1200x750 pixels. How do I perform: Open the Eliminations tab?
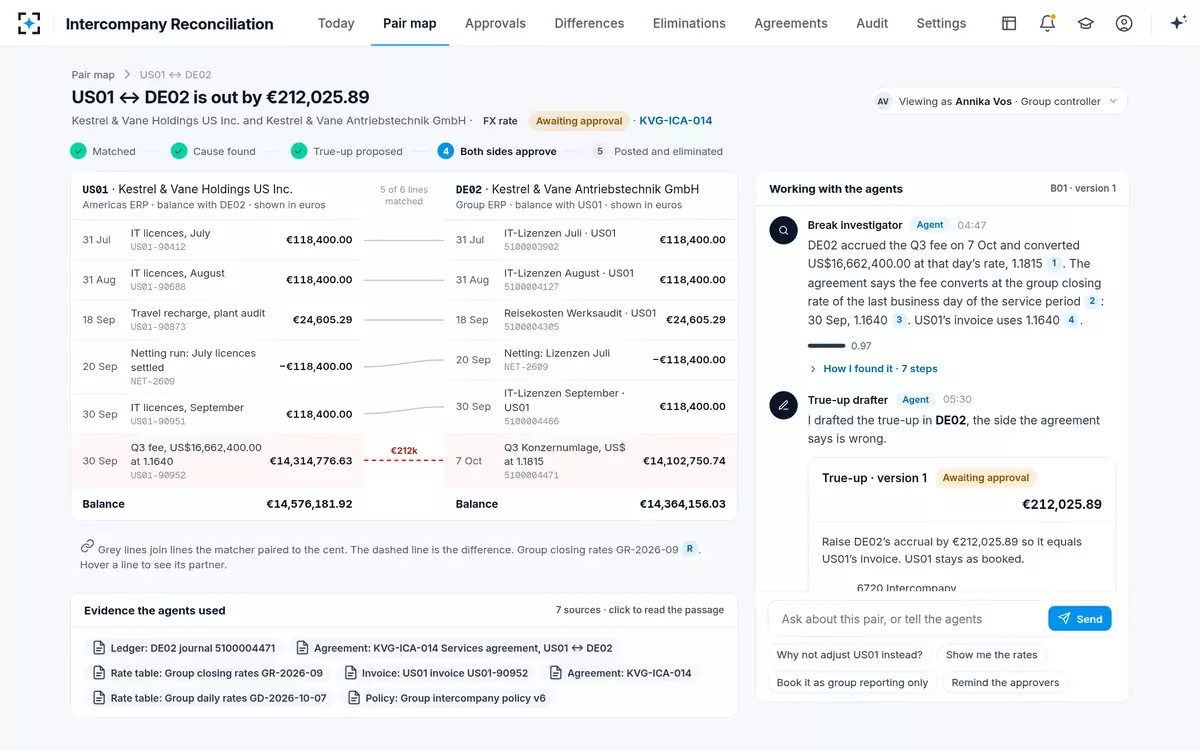689,23
